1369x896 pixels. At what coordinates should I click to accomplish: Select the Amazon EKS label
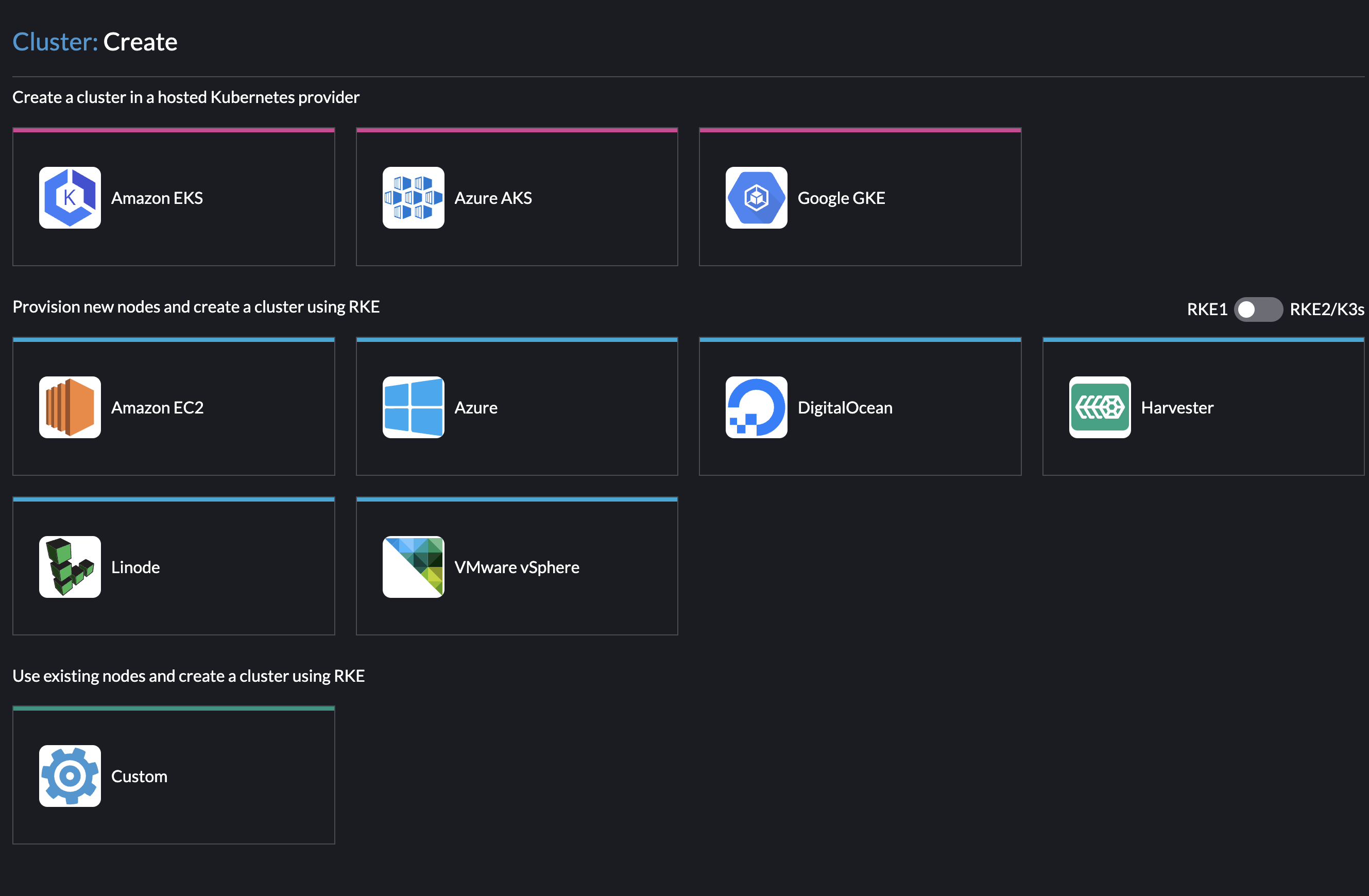157,198
